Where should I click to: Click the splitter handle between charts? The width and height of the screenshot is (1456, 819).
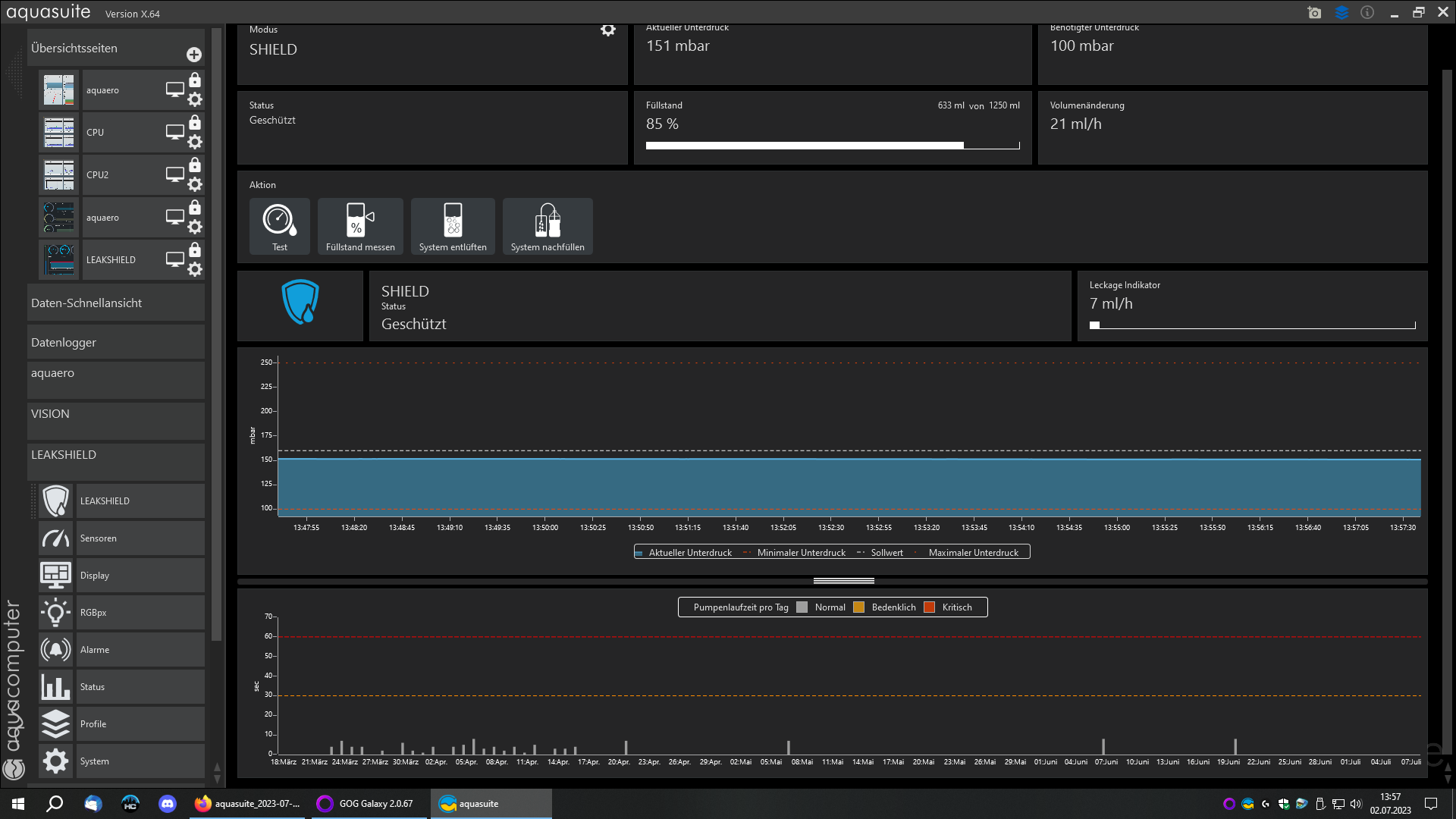click(x=843, y=581)
